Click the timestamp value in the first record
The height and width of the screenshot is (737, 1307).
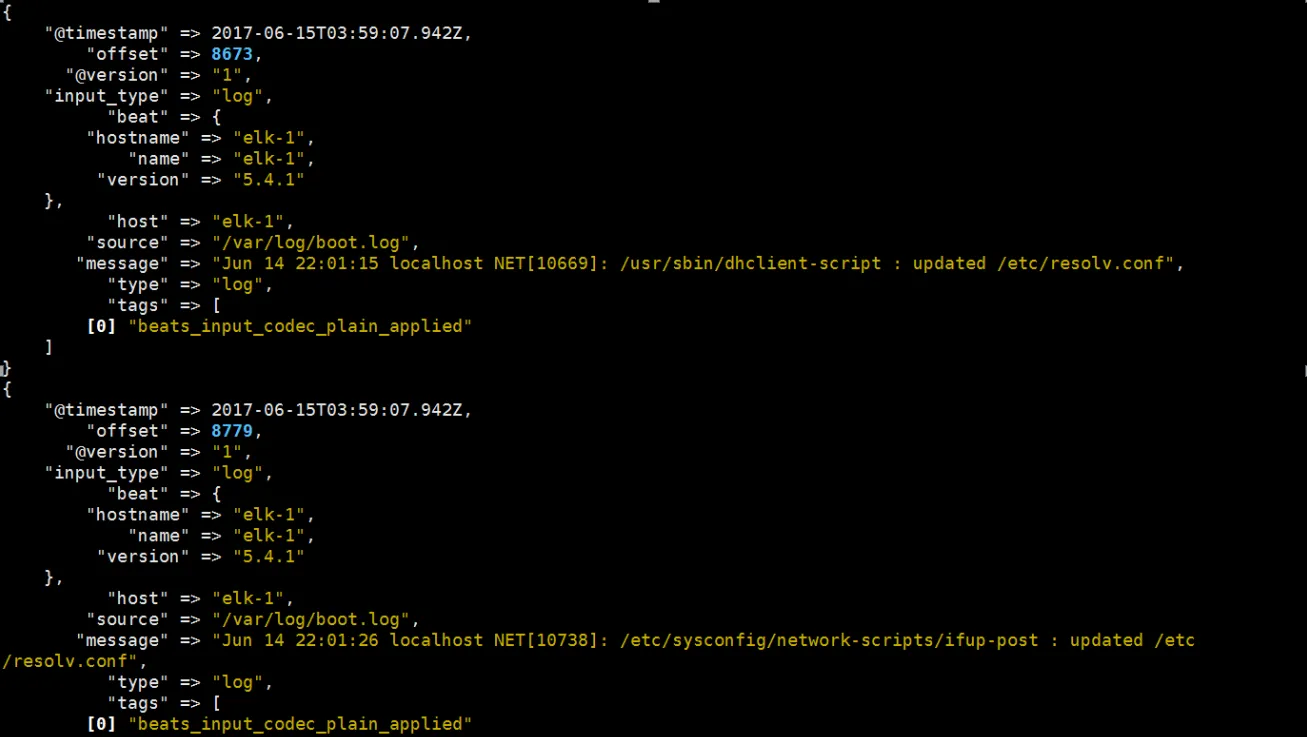pos(339,33)
